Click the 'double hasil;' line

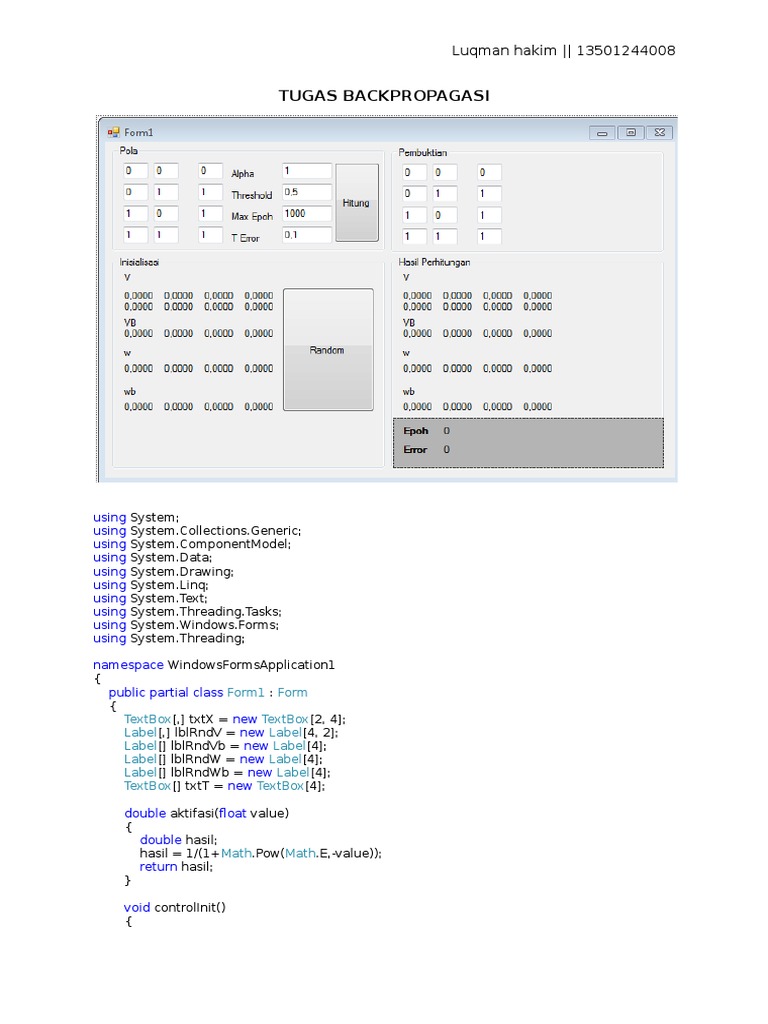[x=178, y=840]
